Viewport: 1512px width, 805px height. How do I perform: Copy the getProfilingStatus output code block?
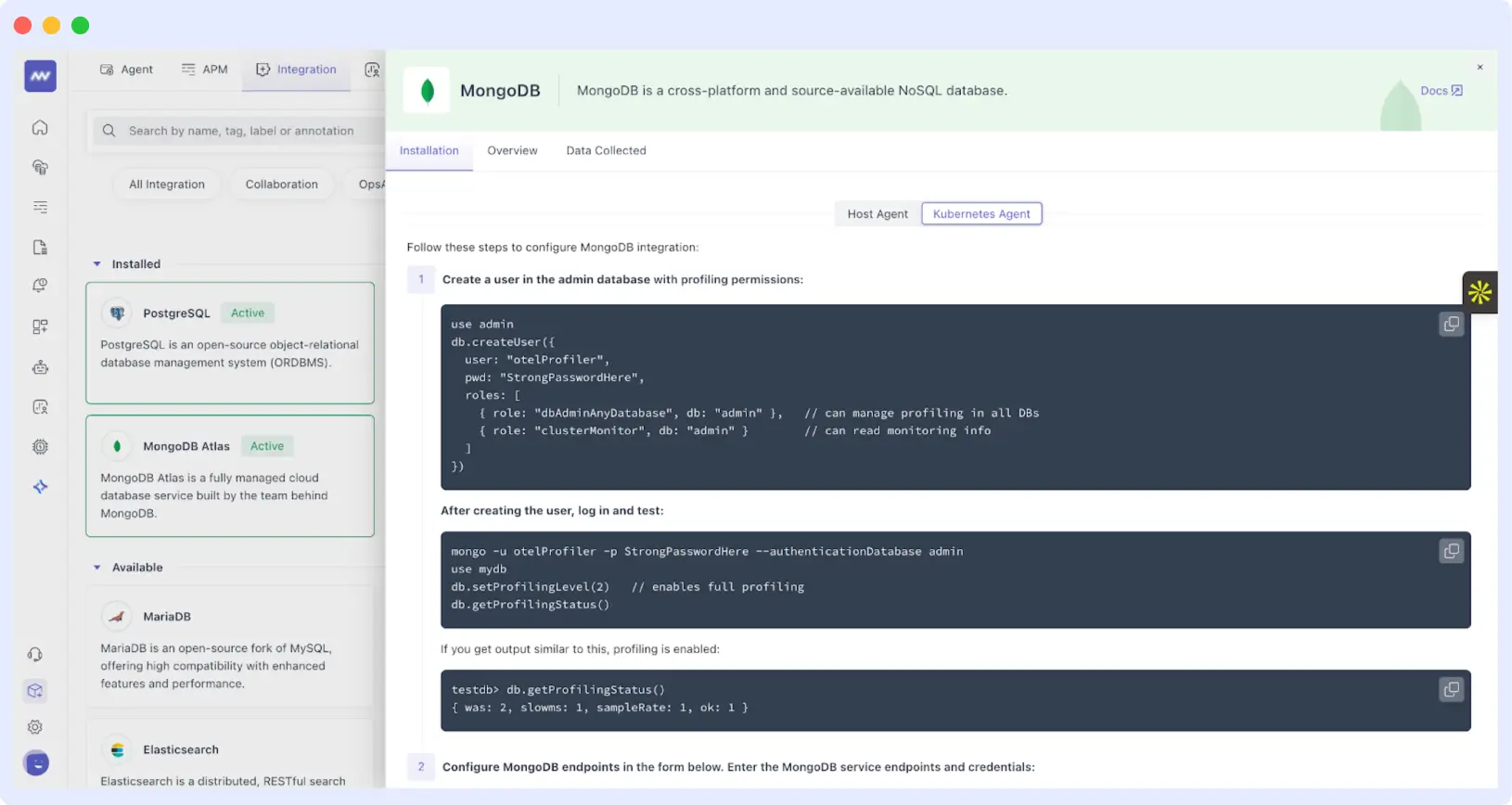point(1451,689)
